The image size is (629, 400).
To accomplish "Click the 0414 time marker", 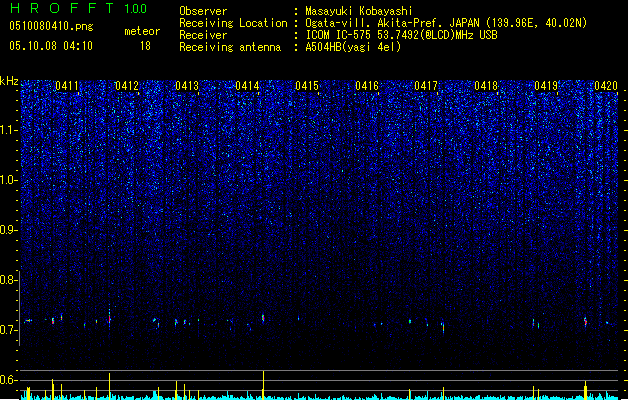I will [x=247, y=86].
